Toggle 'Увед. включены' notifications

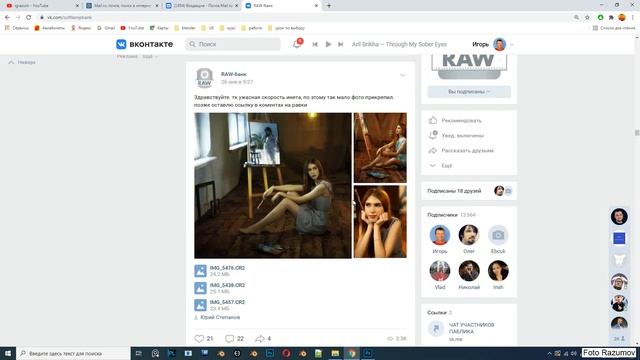462,136
